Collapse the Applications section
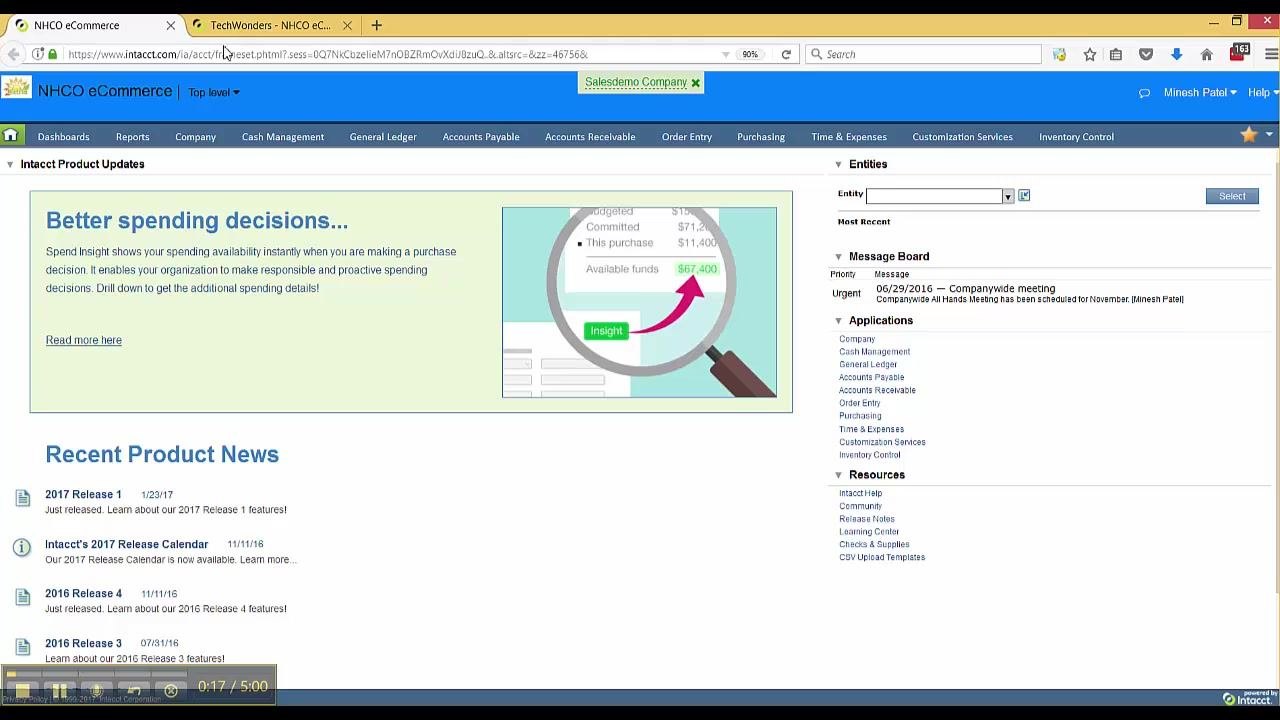This screenshot has height=720, width=1280. tap(838, 321)
